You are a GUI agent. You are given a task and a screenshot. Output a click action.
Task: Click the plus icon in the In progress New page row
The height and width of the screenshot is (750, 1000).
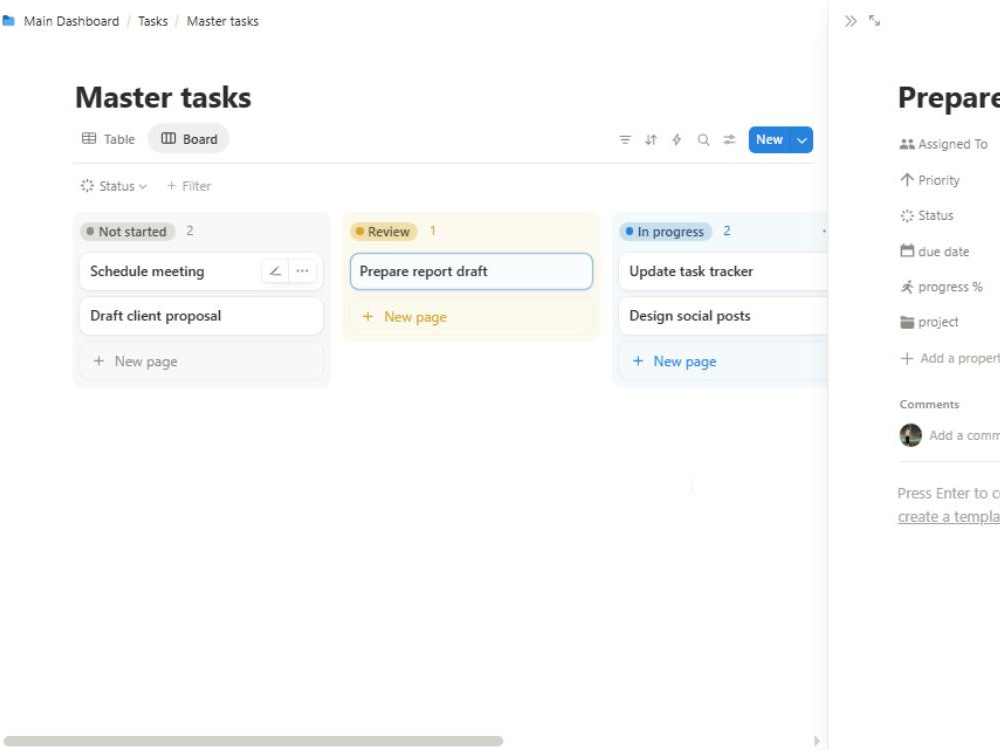tap(638, 361)
